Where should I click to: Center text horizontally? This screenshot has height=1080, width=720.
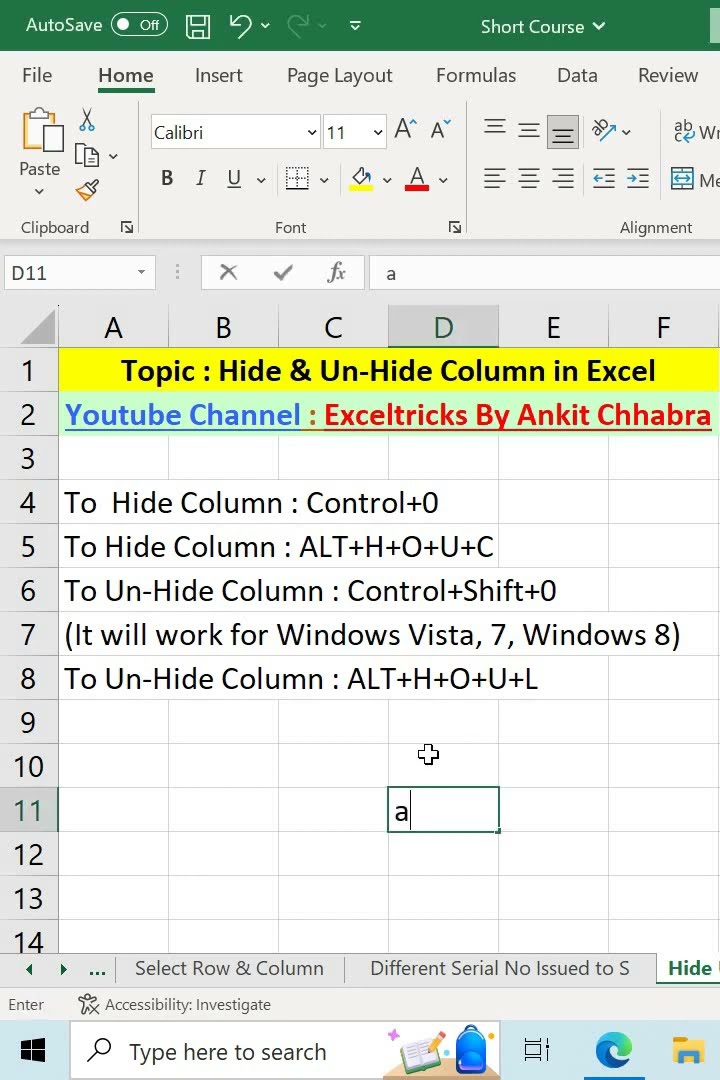[x=528, y=179]
